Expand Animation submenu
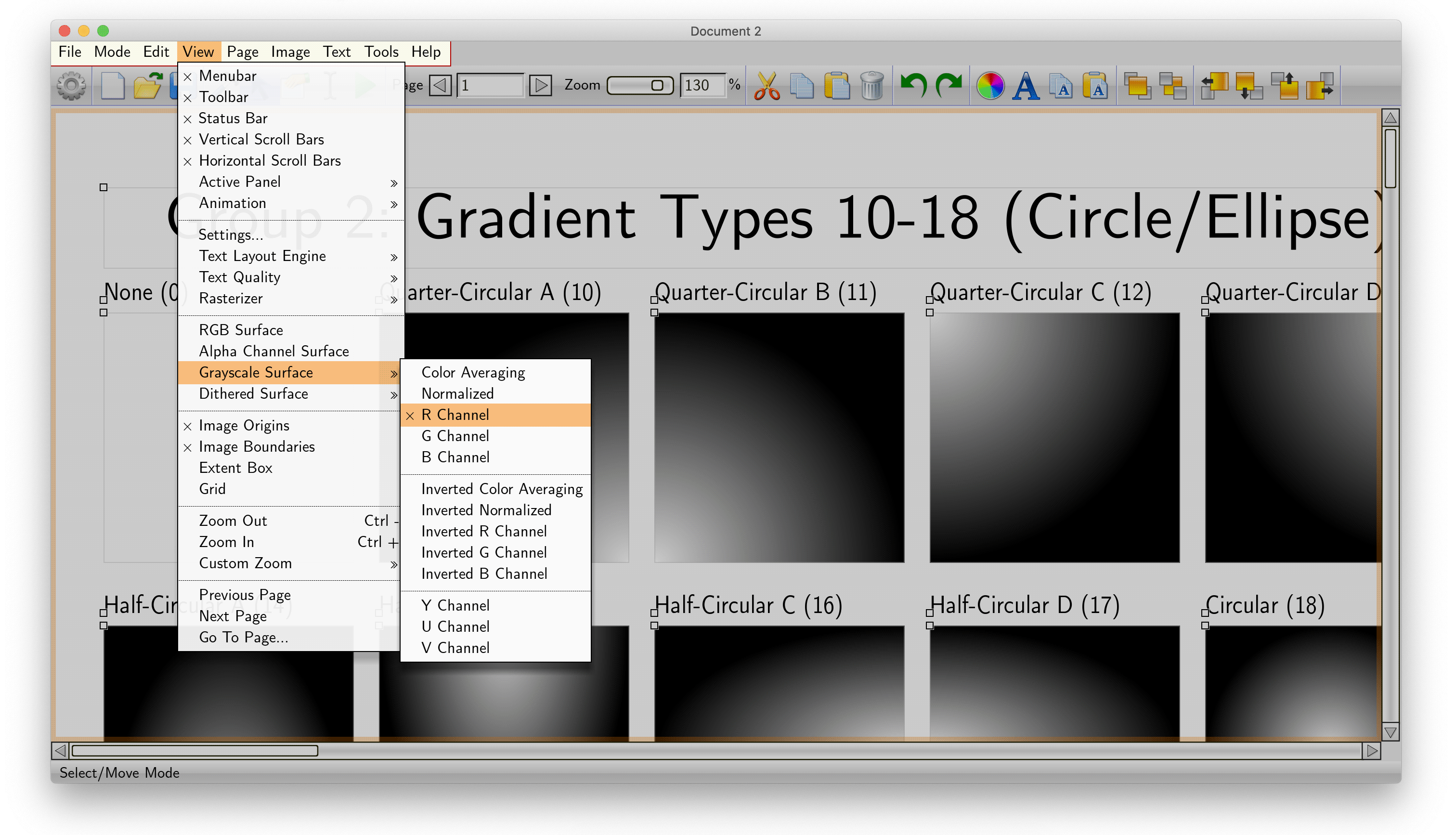 [291, 203]
